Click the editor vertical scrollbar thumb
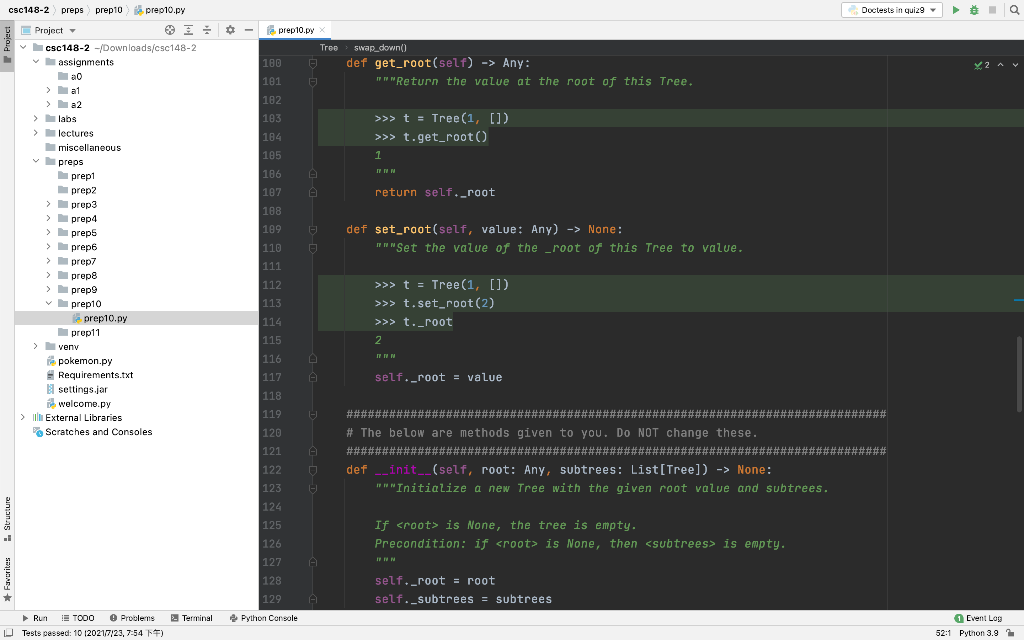The height and width of the screenshot is (640, 1024). click(x=1019, y=374)
